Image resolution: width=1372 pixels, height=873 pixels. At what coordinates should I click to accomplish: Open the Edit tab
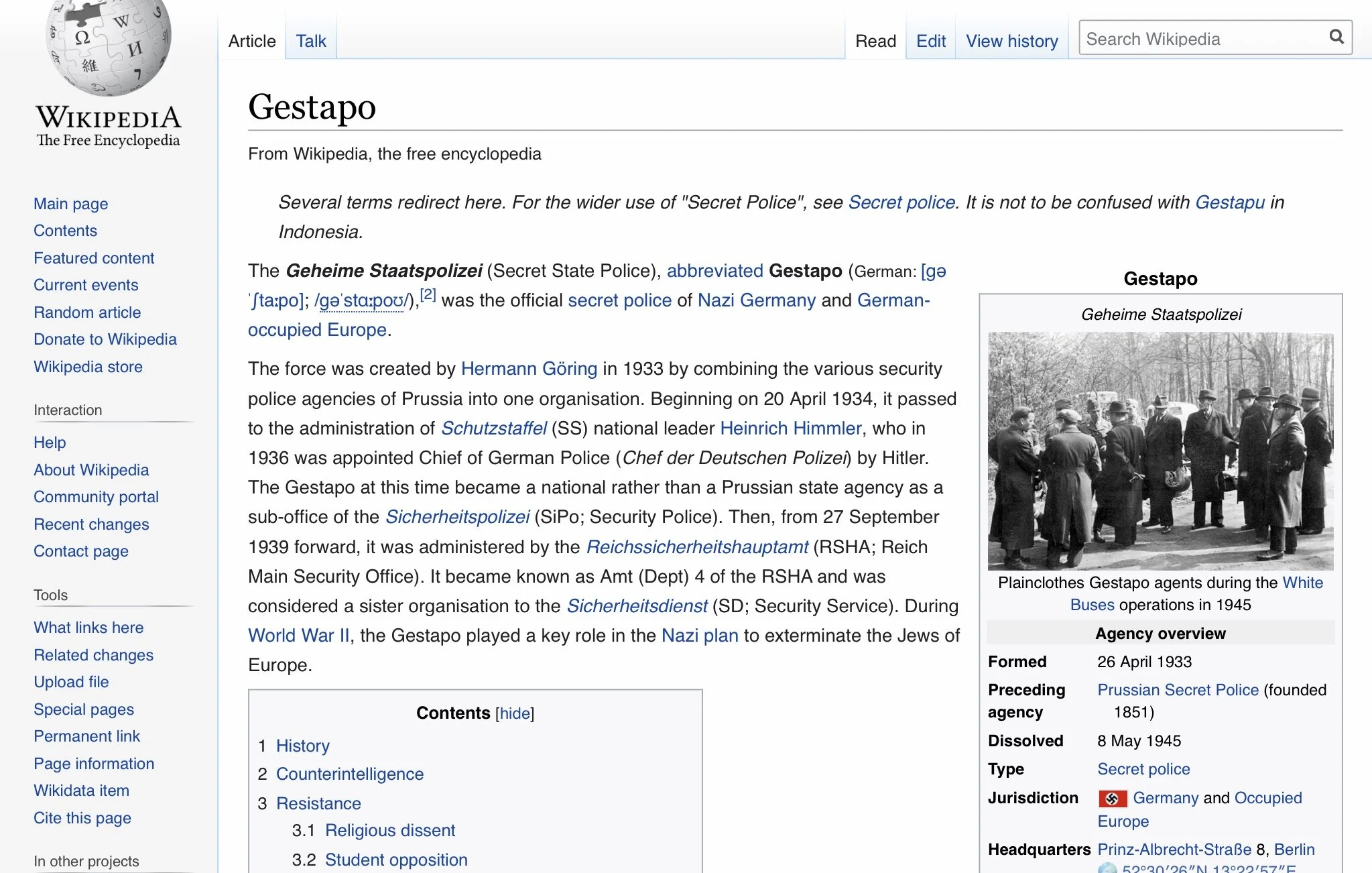click(x=930, y=41)
